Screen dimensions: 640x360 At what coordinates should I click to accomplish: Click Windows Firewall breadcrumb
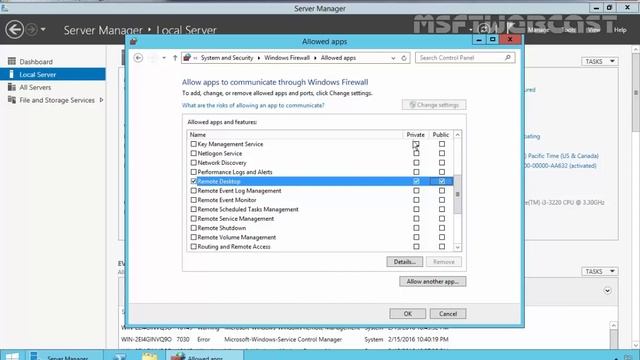(287, 58)
